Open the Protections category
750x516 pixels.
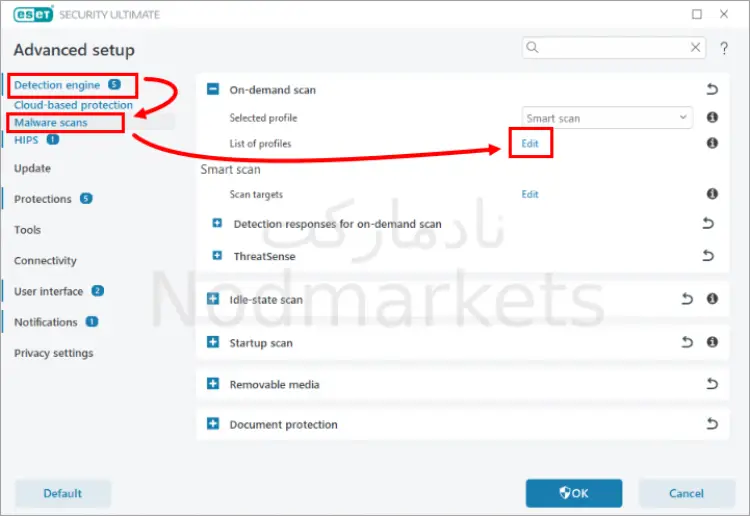click(x=43, y=199)
